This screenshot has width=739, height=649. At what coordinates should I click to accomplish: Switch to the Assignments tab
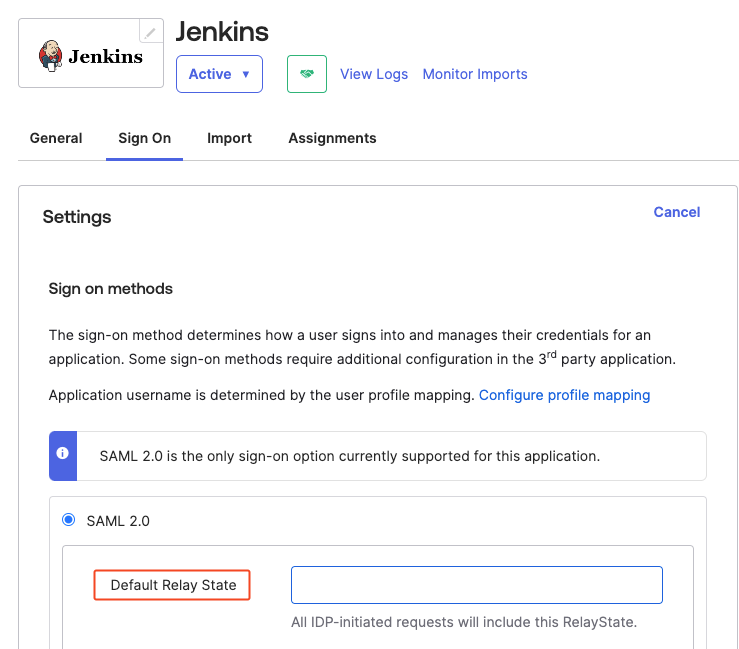[x=332, y=138]
